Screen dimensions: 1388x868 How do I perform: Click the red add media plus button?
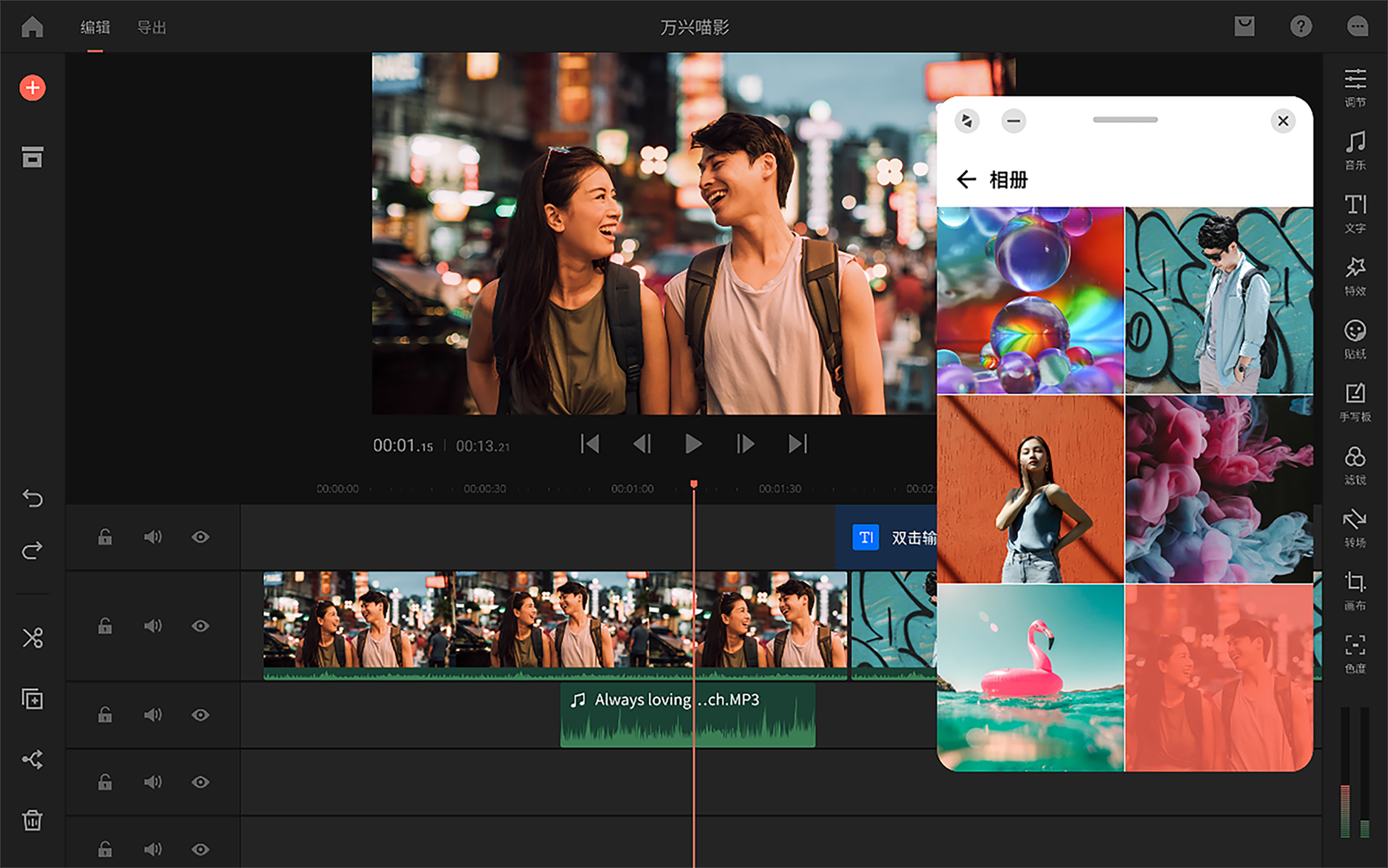[32, 88]
